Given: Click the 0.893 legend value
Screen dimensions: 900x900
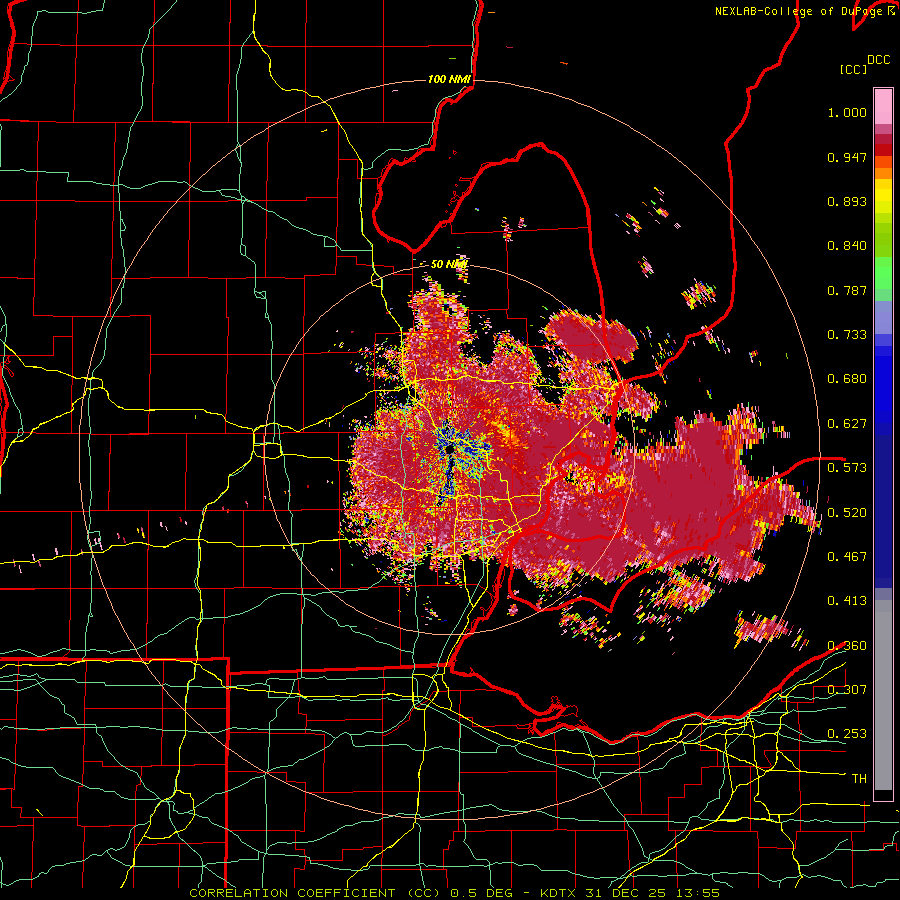Looking at the screenshot, I should [847, 201].
